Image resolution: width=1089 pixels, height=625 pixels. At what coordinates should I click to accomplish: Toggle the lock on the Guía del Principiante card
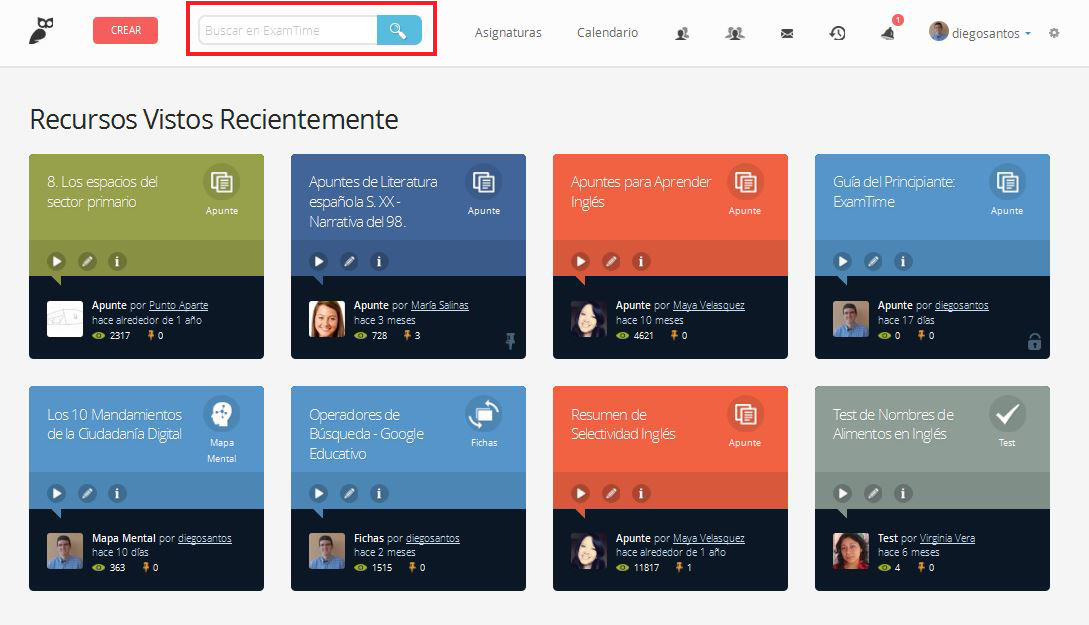pos(1034,342)
